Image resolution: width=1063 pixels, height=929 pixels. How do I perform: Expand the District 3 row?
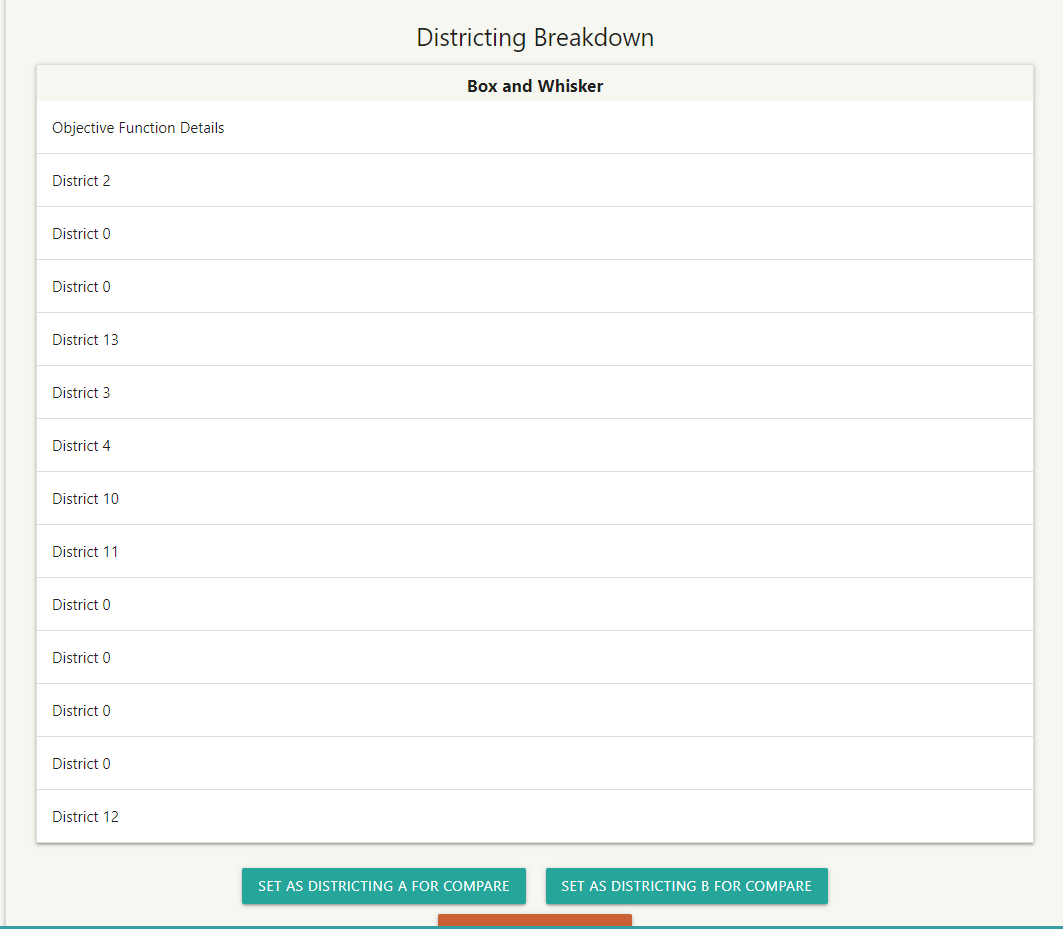(x=81, y=392)
